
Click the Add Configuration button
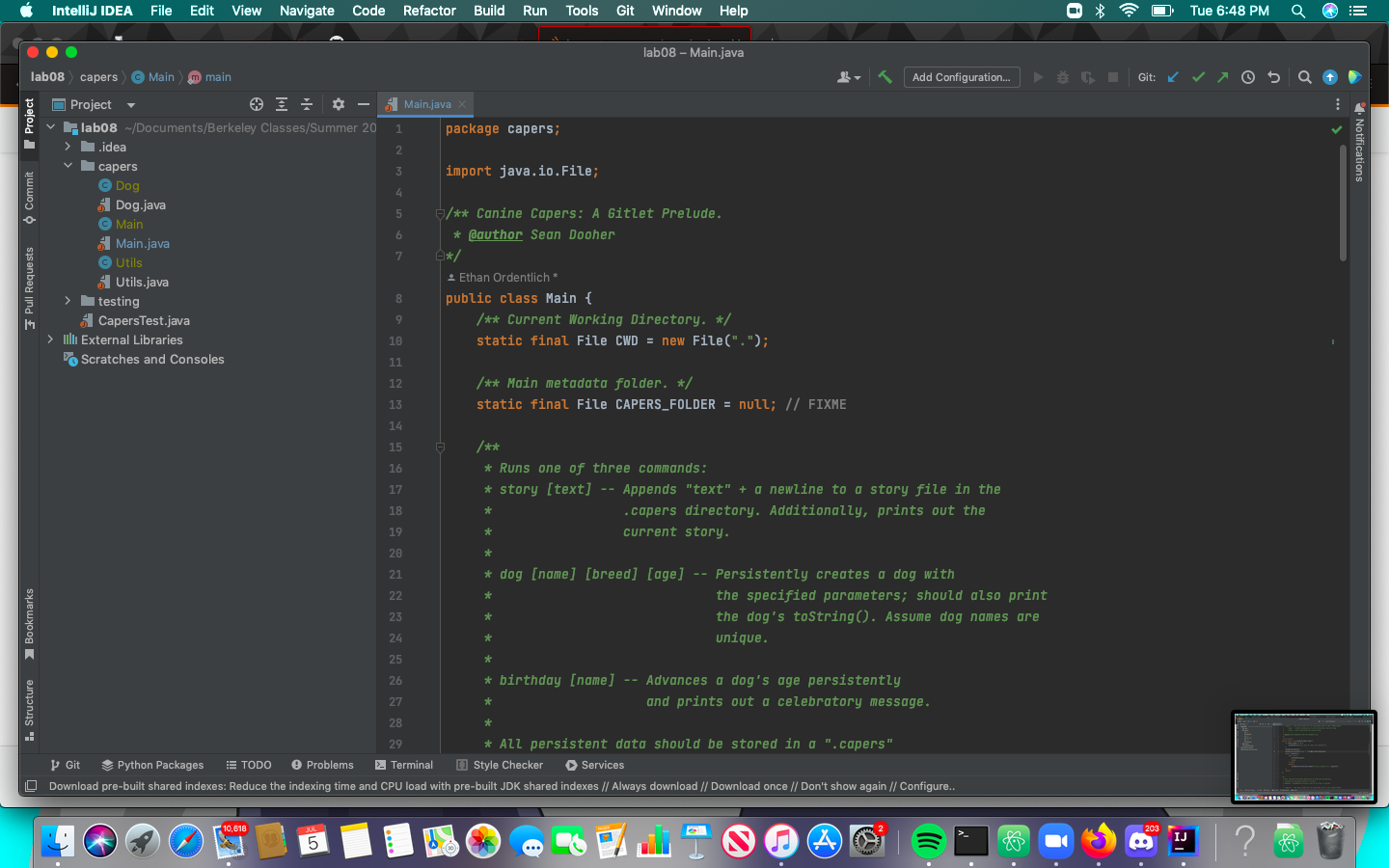click(961, 77)
